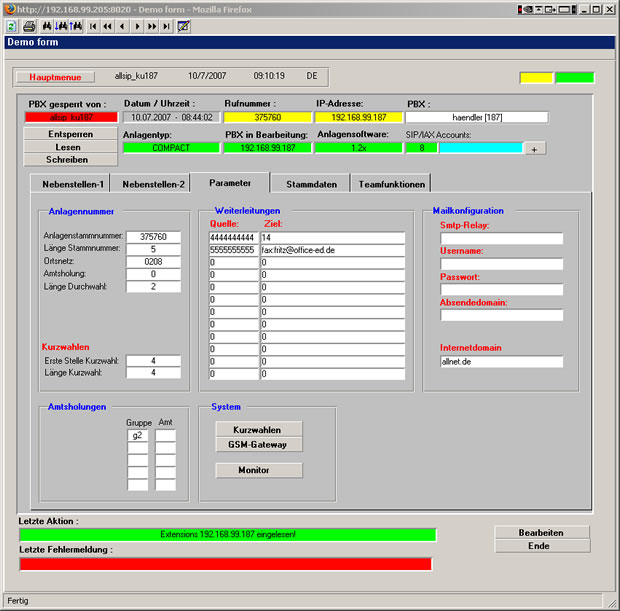Click the Kurzwahlen button in System group
620x611 pixels.
click(259, 429)
